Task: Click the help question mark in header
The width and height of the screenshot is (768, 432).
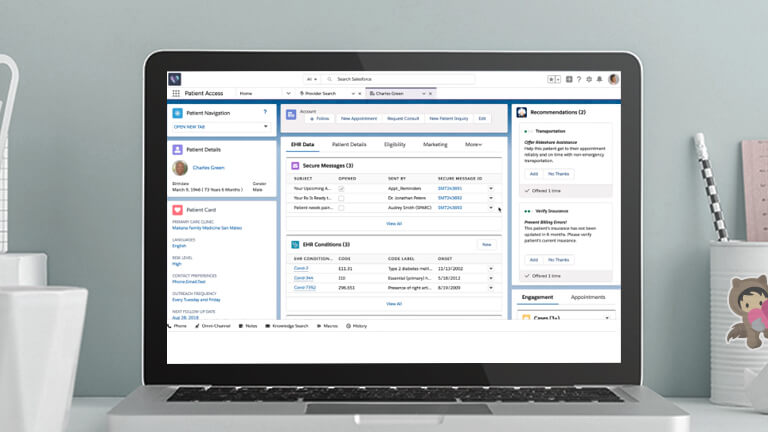Action: coord(578,78)
